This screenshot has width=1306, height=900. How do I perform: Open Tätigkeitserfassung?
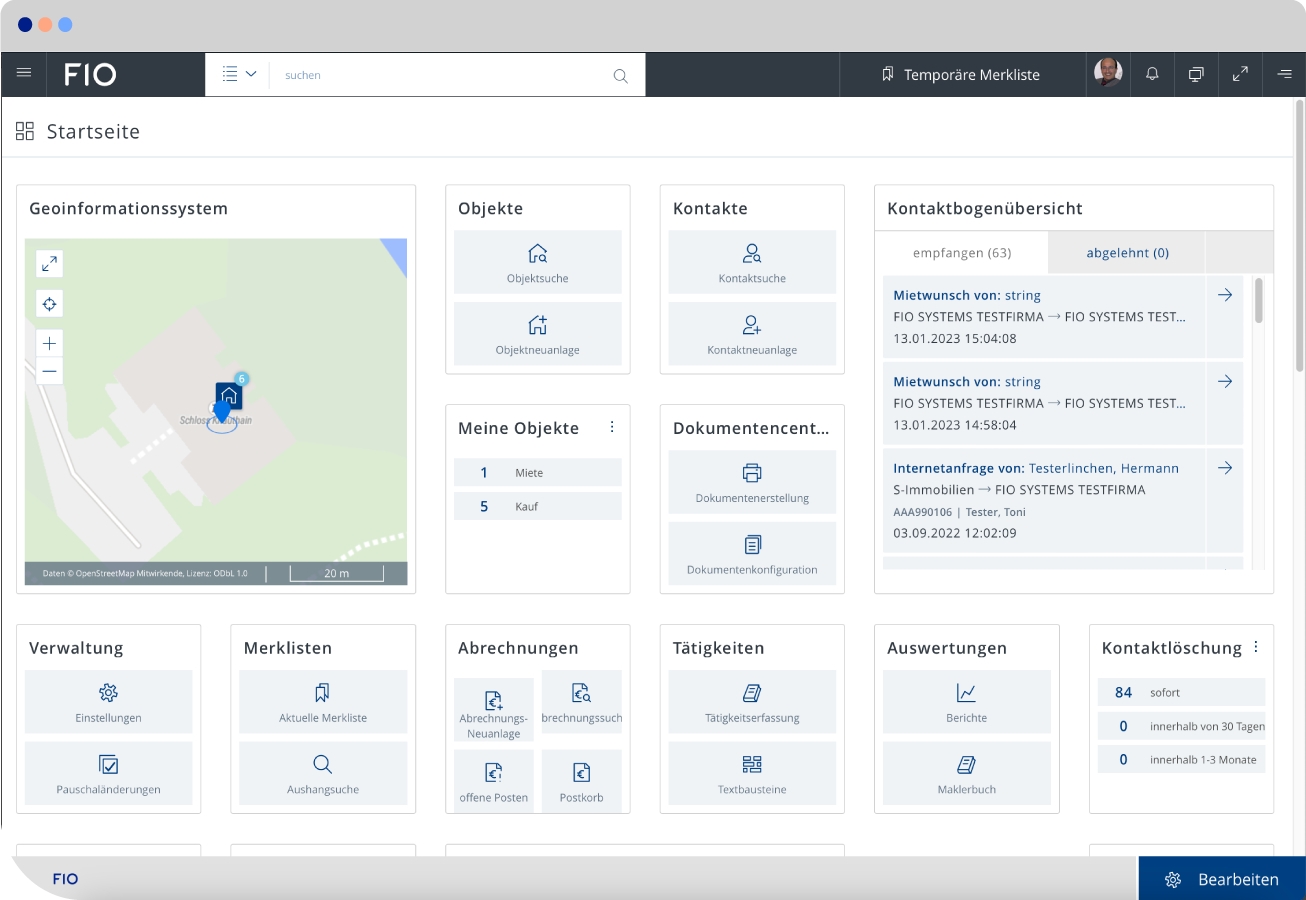tap(752, 702)
